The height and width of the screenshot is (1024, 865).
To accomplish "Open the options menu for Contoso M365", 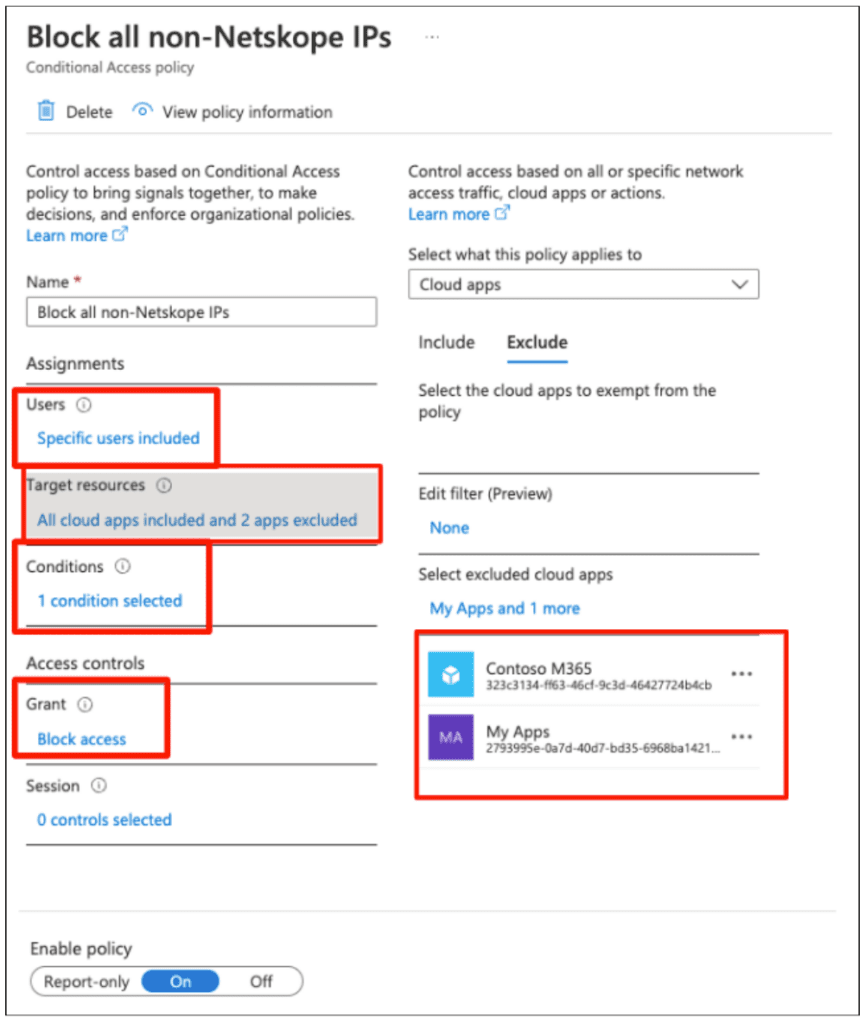I will tap(742, 674).
